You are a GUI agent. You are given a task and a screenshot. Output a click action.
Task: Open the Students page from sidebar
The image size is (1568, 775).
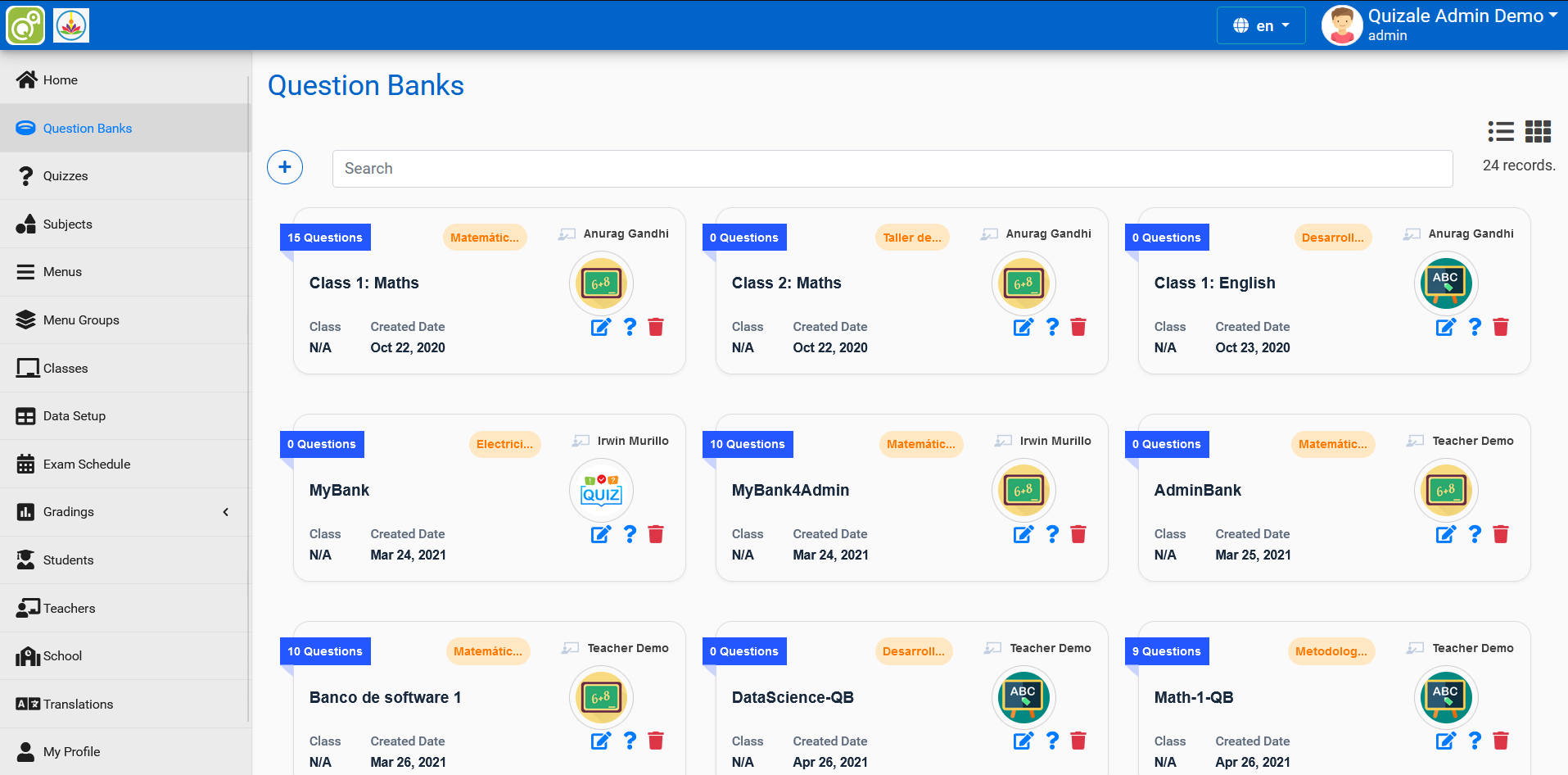click(x=68, y=560)
